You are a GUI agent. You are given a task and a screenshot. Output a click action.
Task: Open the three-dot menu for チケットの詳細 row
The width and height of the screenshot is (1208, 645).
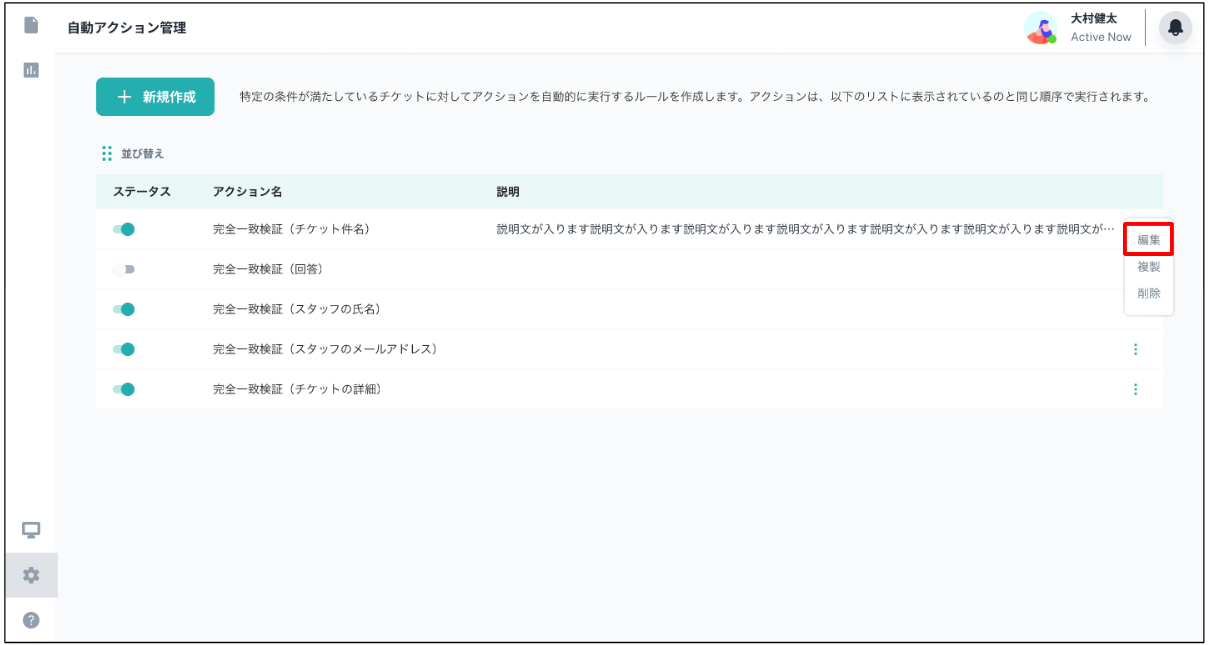click(1135, 389)
